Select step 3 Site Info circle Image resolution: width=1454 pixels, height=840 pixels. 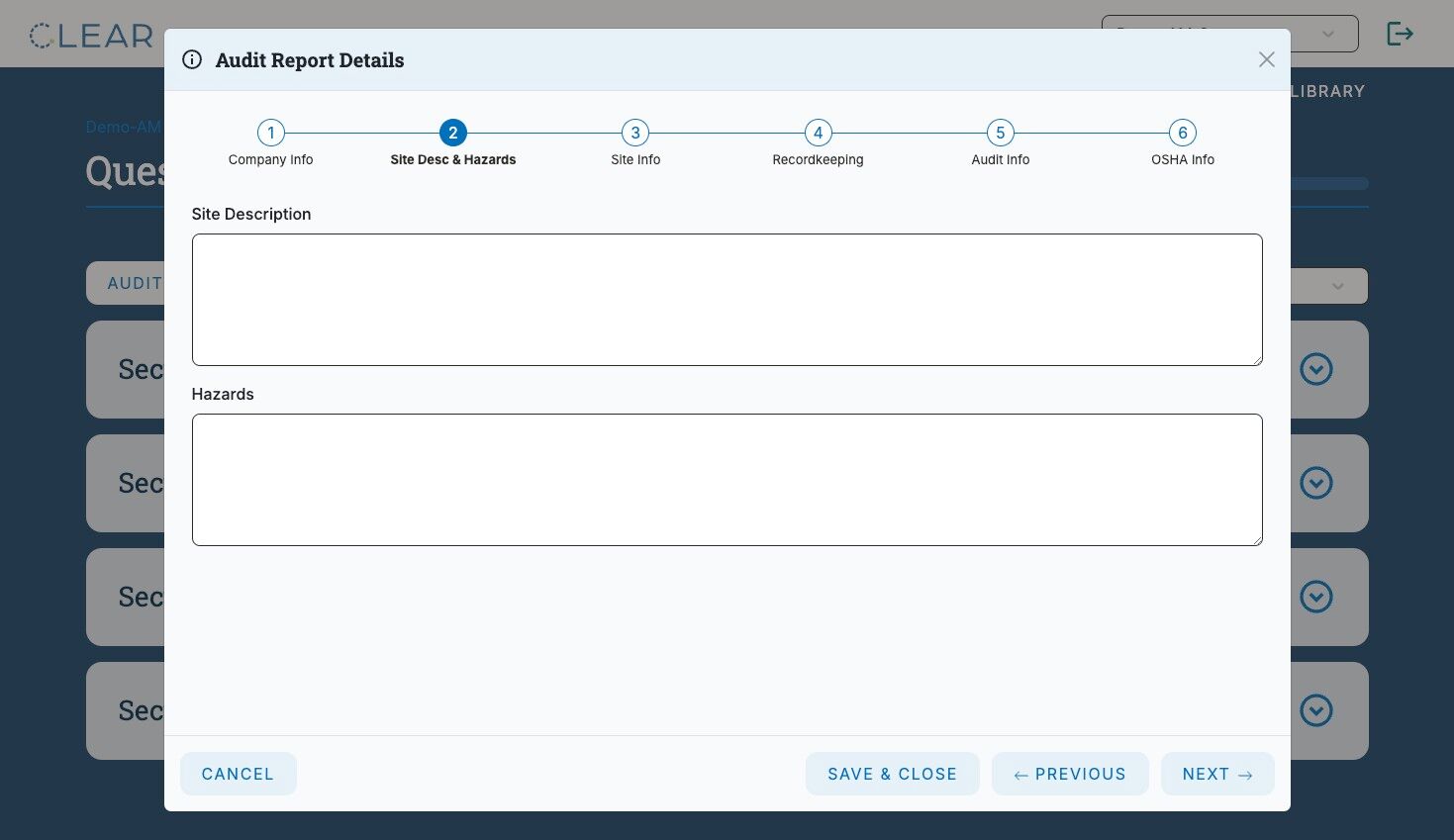[x=635, y=133]
